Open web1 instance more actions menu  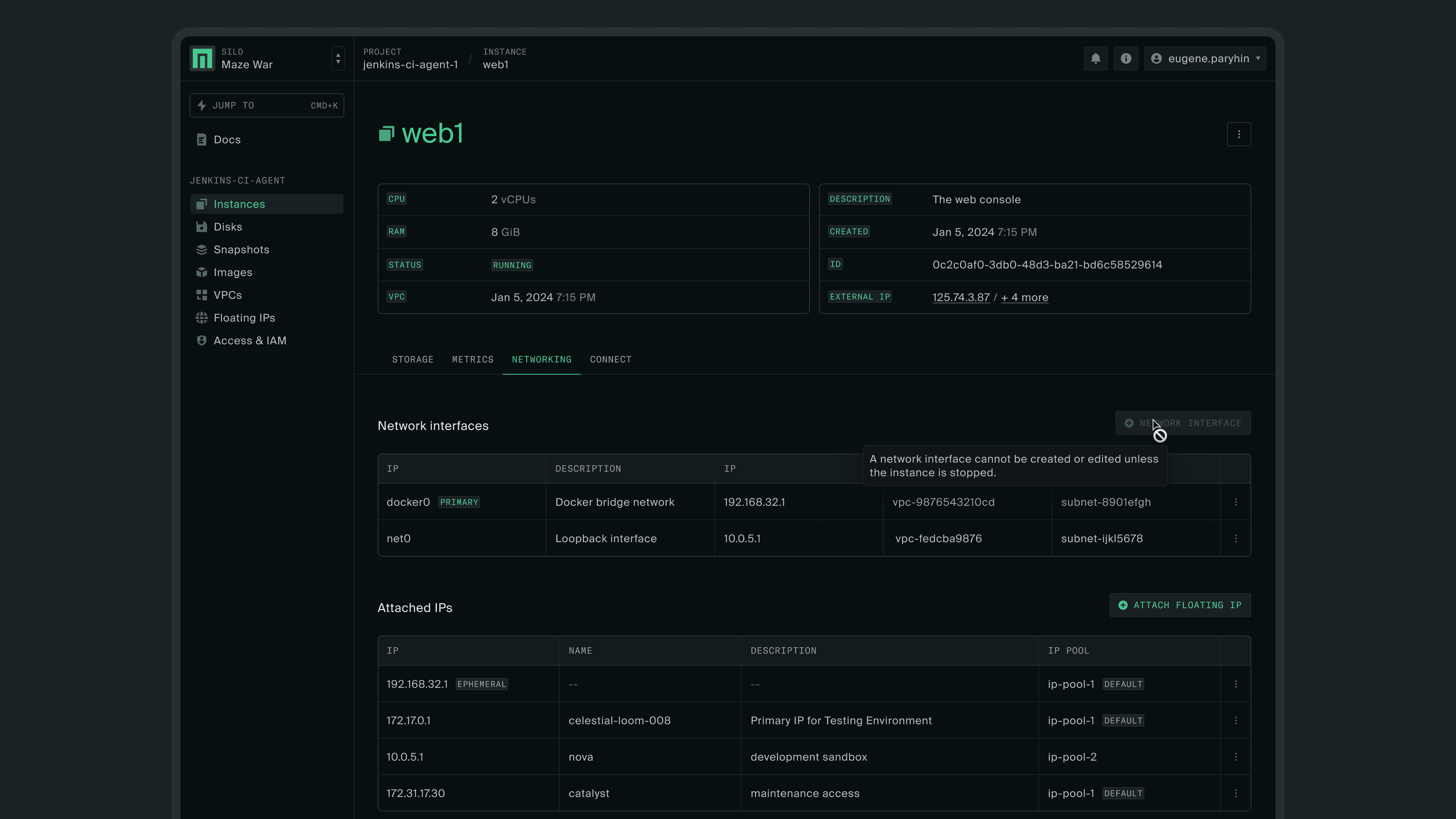click(x=1239, y=134)
